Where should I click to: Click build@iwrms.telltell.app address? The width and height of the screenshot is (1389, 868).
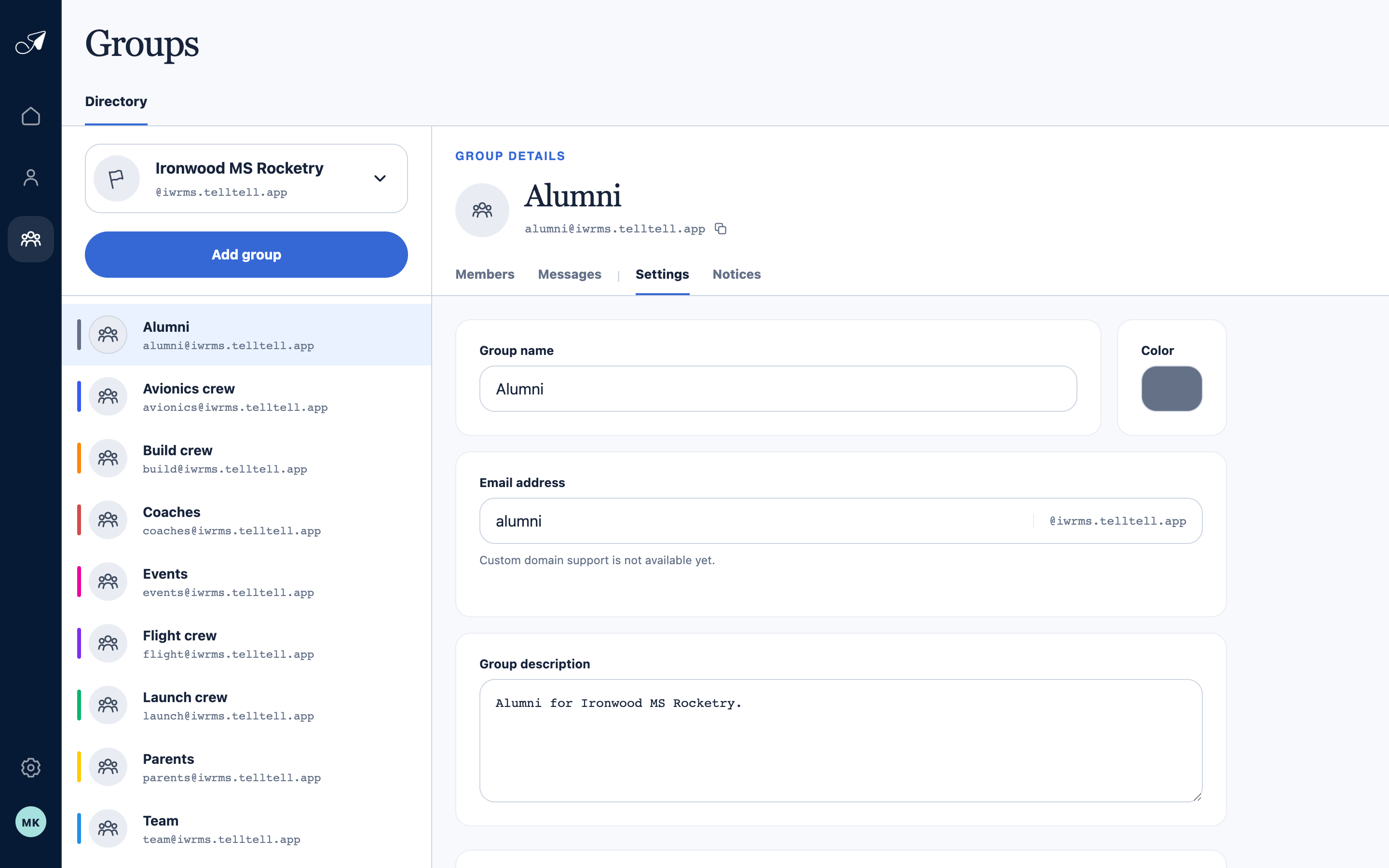click(225, 469)
